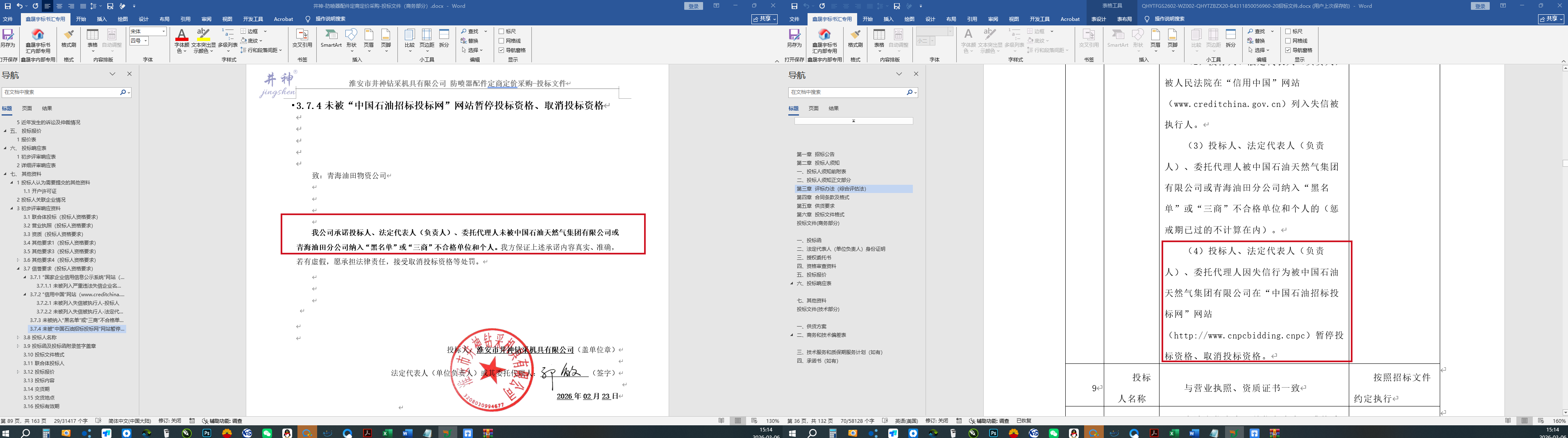Click Split (拆分) in left window
Viewport: 1568px width, 438px height.
click(445, 38)
